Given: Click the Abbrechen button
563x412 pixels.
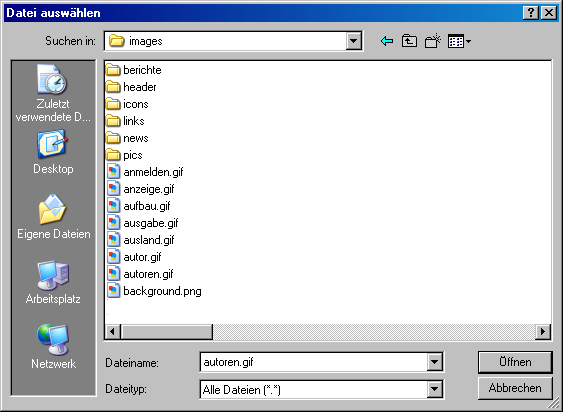Looking at the screenshot, I should pyautogui.click(x=515, y=388).
